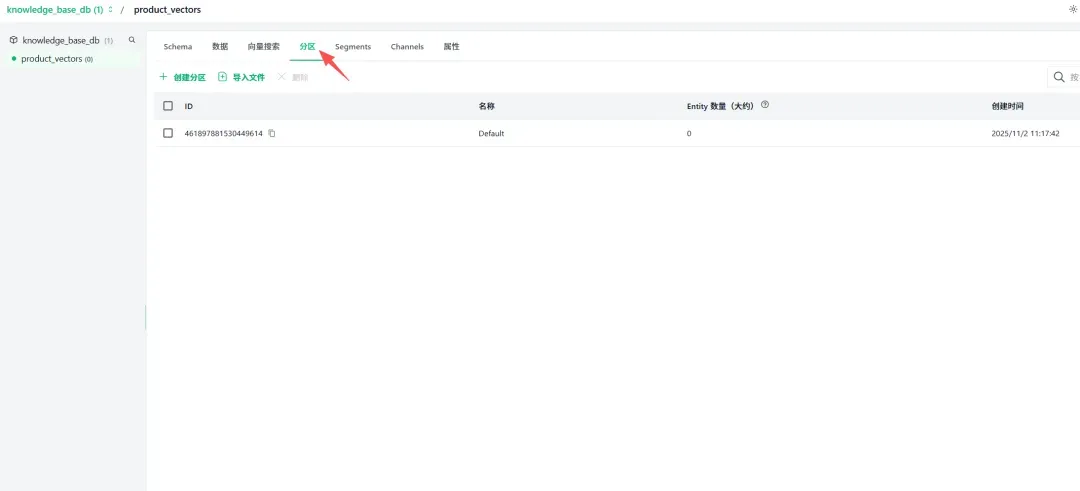Click the entity count value 0
1080x491 pixels.
point(689,134)
